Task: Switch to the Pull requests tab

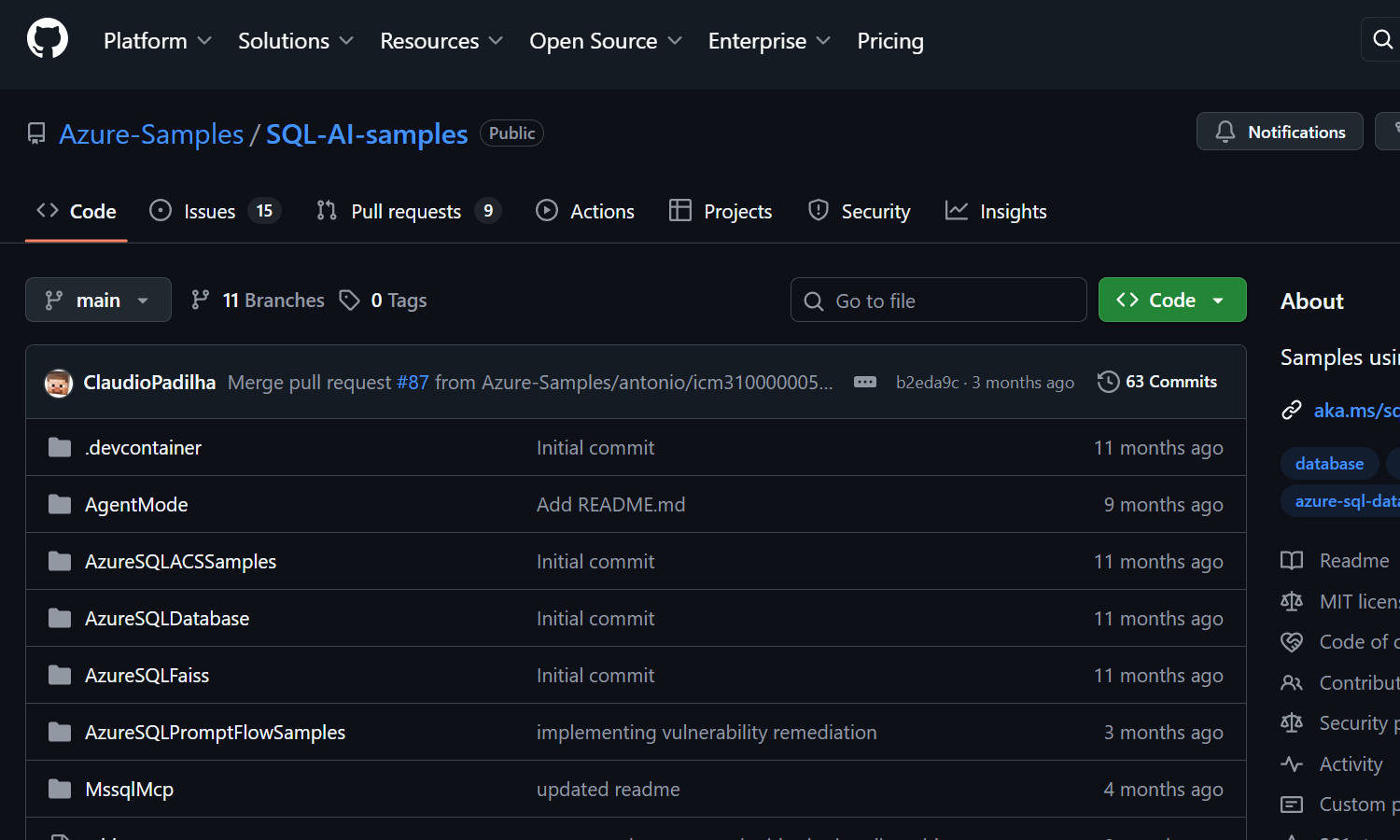Action: point(408,212)
